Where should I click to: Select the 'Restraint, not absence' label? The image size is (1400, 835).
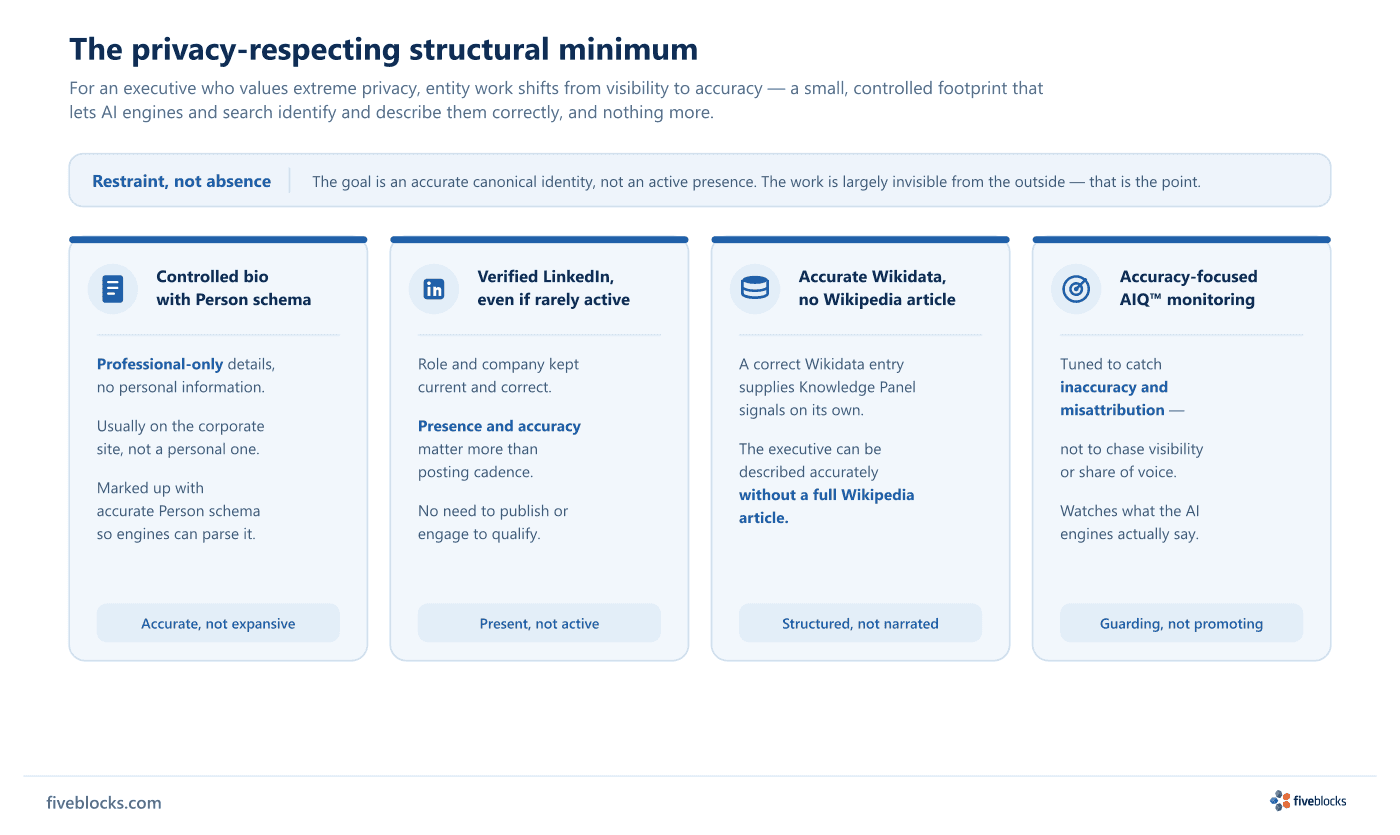click(181, 181)
